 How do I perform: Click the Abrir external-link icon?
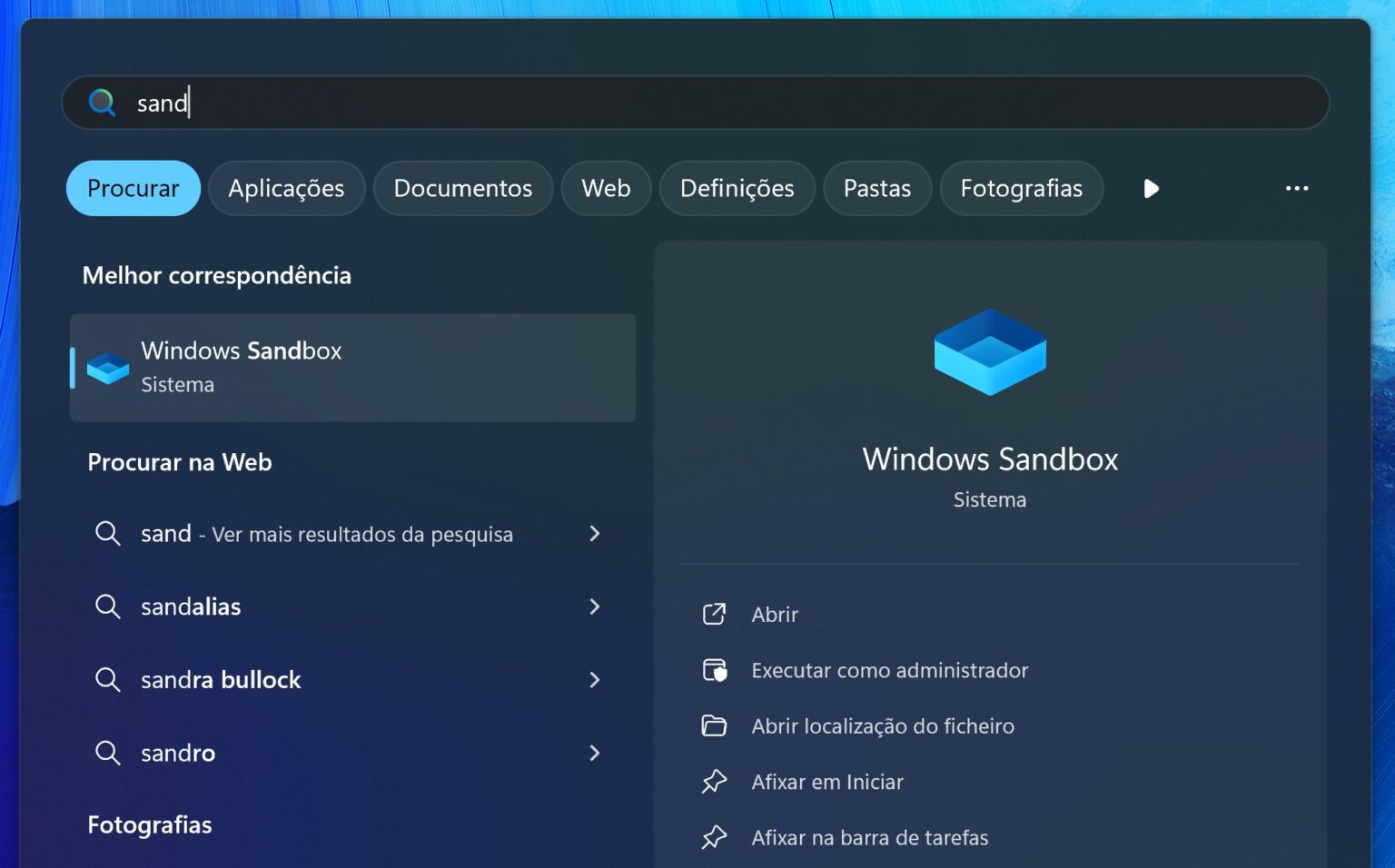[715, 614]
